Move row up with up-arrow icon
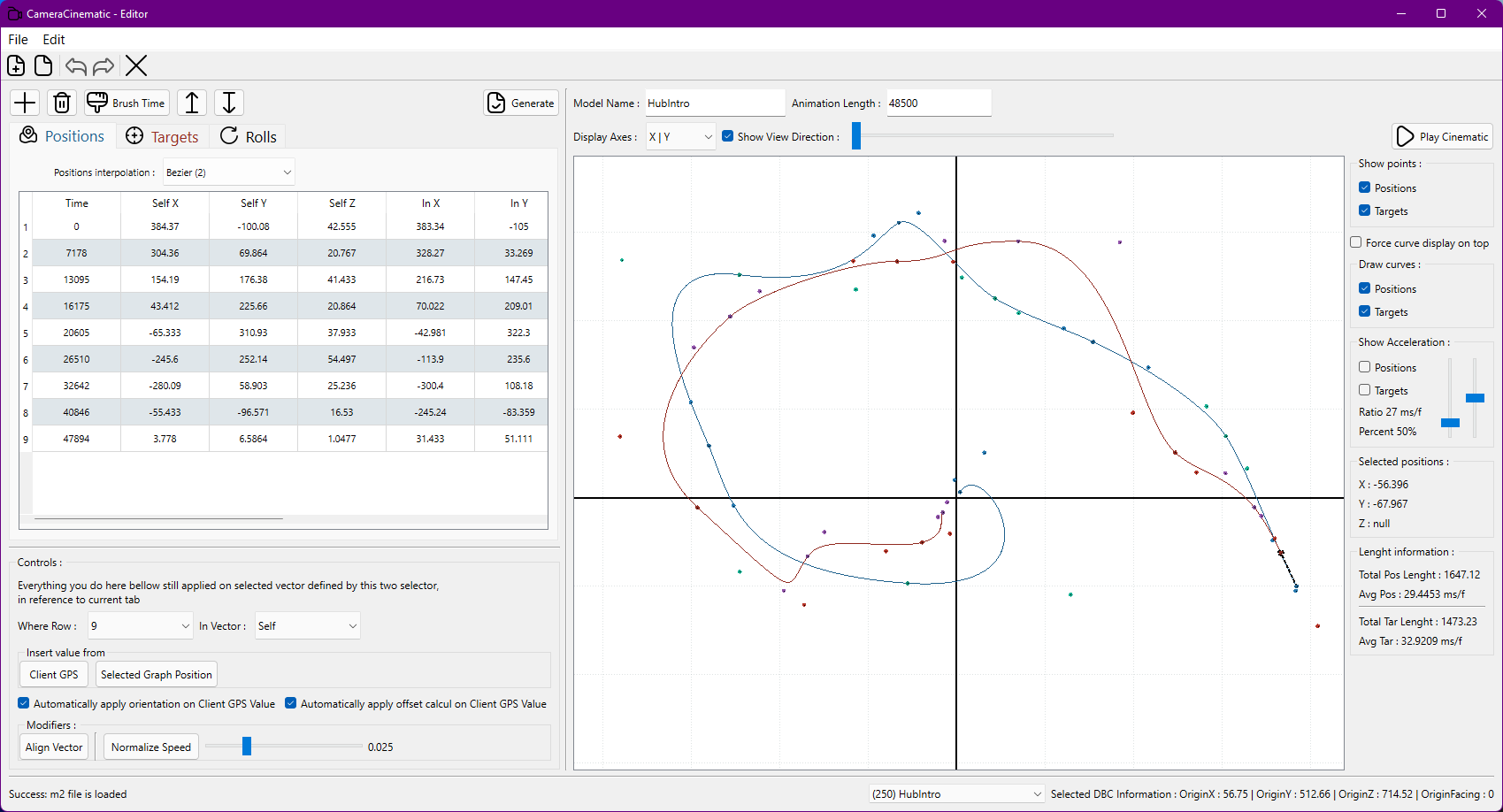The image size is (1503, 812). pyautogui.click(x=192, y=103)
